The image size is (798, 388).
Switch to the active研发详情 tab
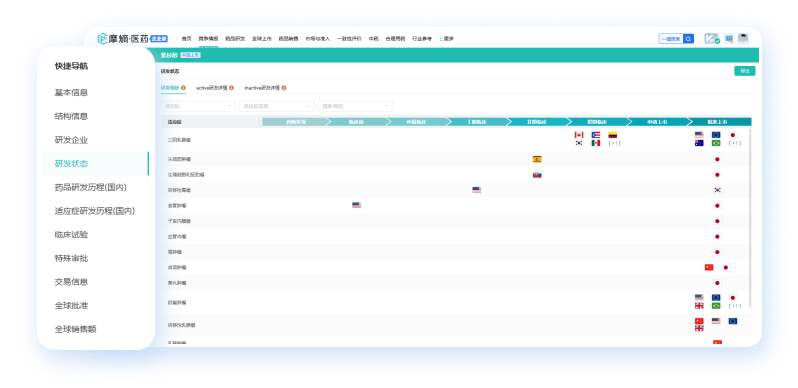point(212,88)
